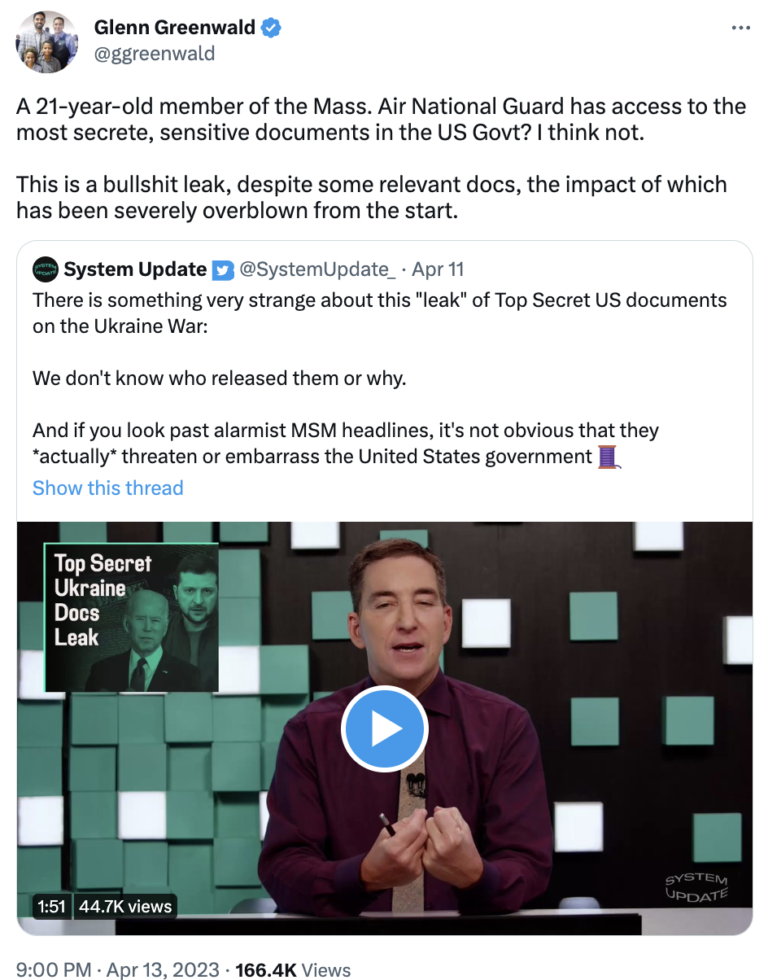Click the Show this thread link
The width and height of the screenshot is (768, 980).
coord(108,488)
